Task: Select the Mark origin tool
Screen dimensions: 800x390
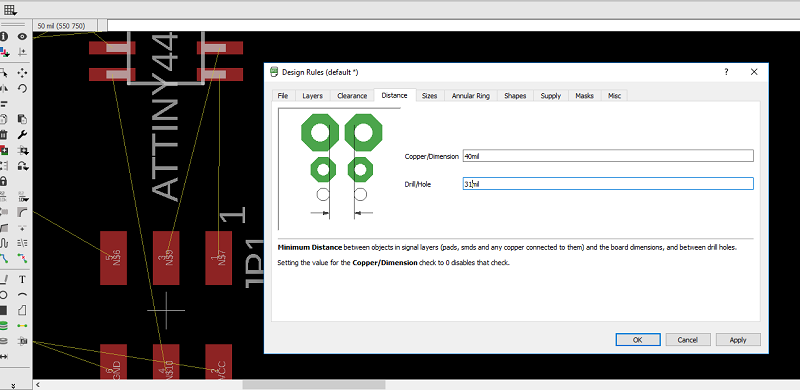Action: coord(22,52)
